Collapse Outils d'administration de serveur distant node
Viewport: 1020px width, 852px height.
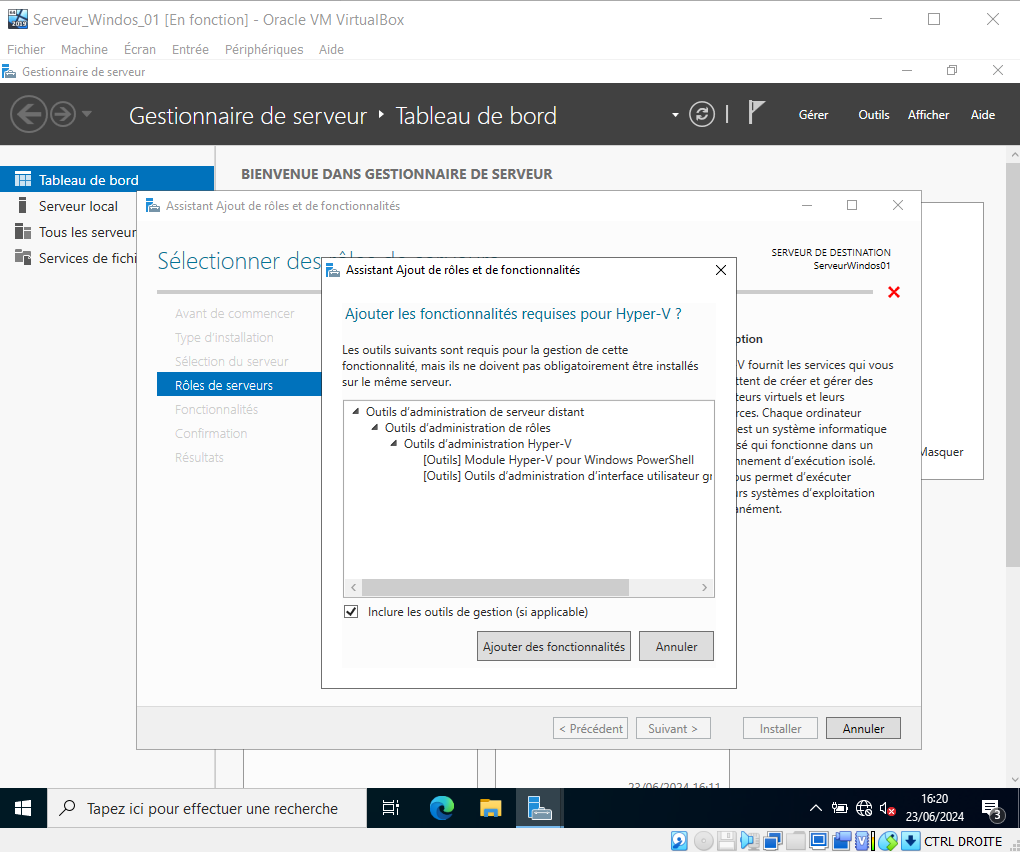(357, 412)
